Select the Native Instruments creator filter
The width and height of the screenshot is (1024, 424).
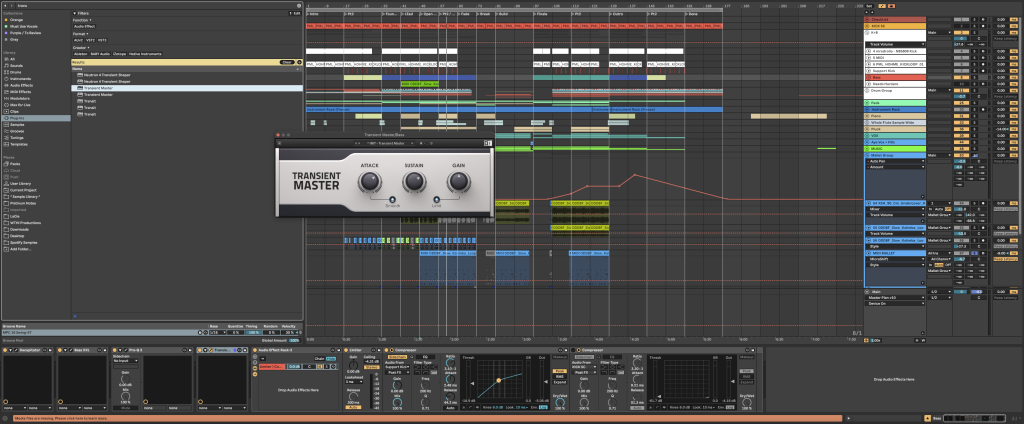(x=144, y=53)
